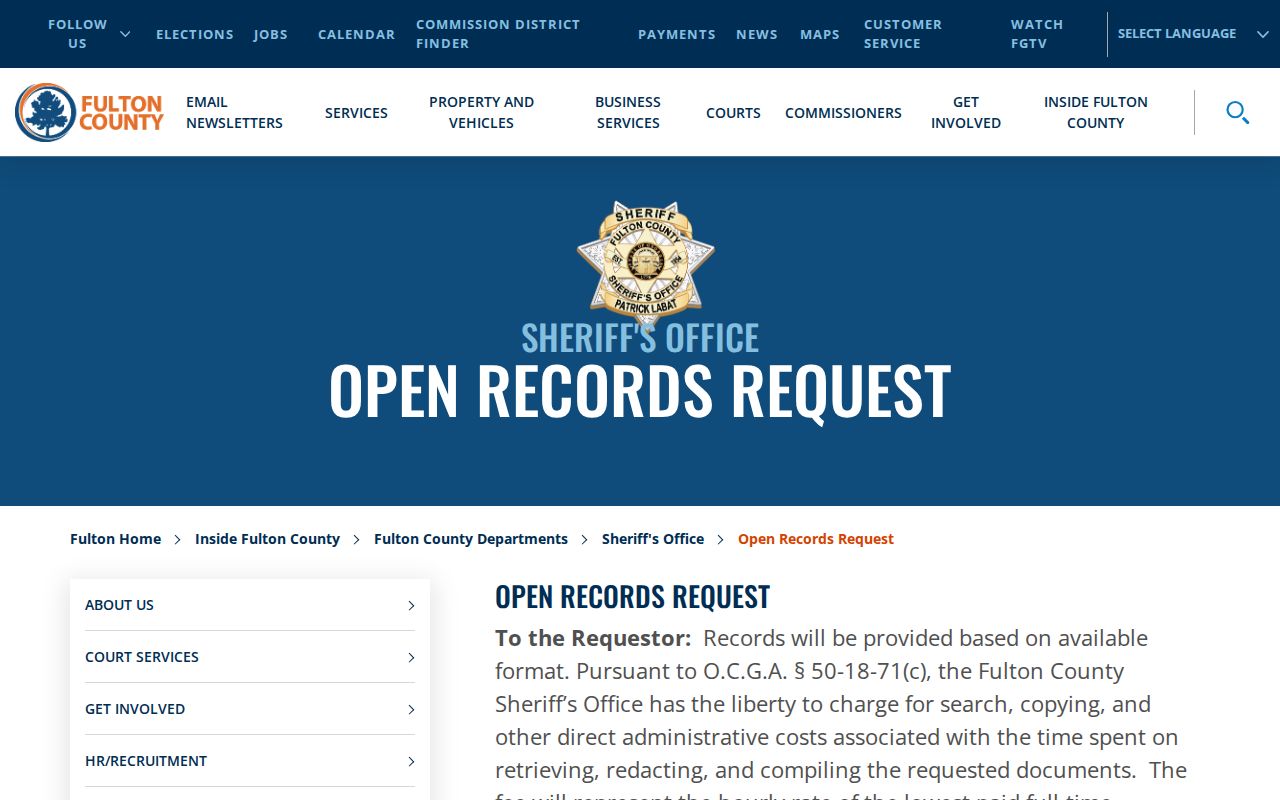Open Court Services in sidebar
This screenshot has width=1280, height=800.
click(142, 657)
